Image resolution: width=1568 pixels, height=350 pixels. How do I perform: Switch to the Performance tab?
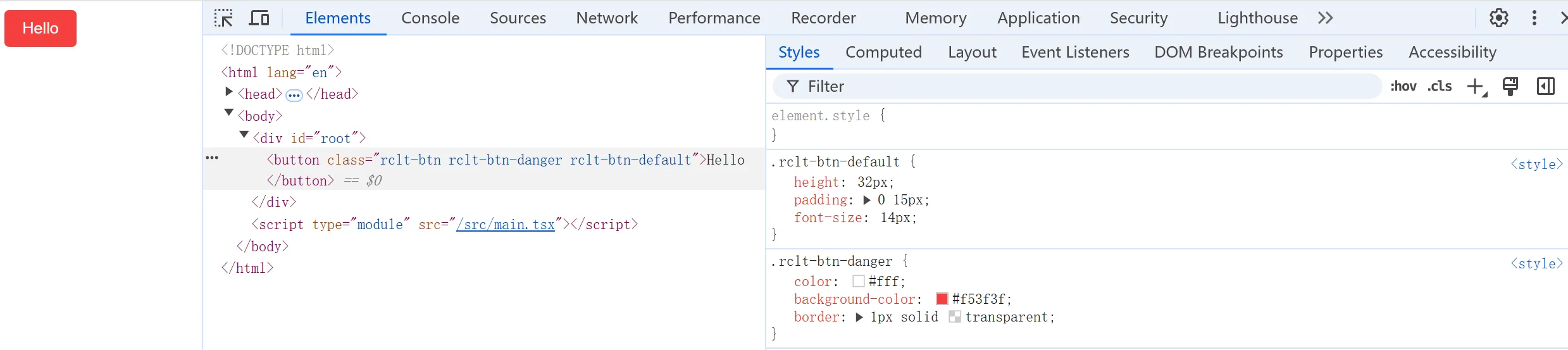pos(714,18)
